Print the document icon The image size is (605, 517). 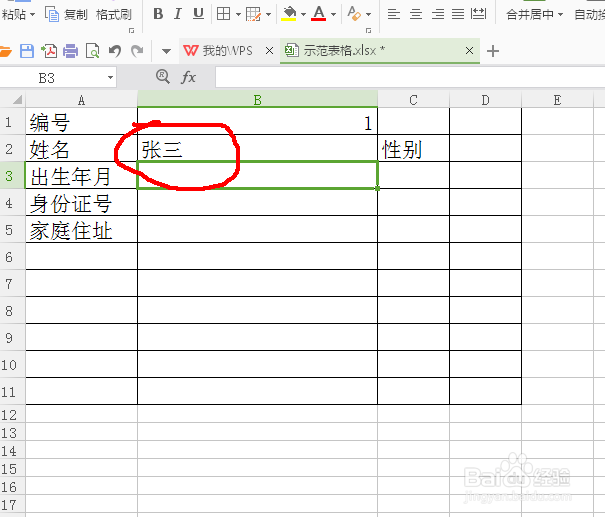click(70, 51)
